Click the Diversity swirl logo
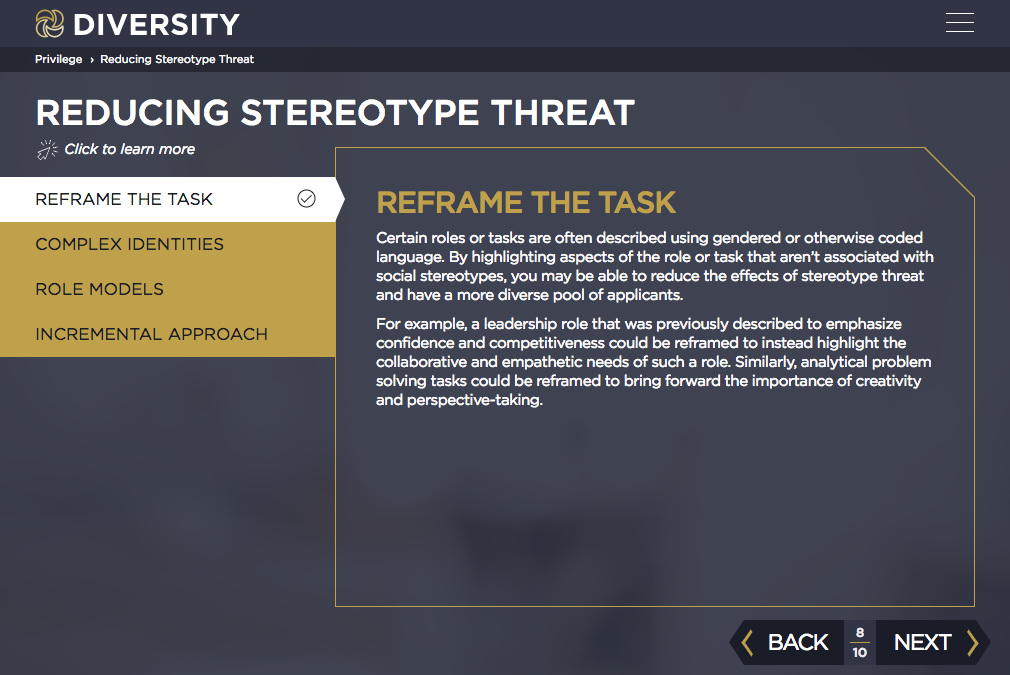Viewport: 1010px width, 675px height. coord(50,24)
